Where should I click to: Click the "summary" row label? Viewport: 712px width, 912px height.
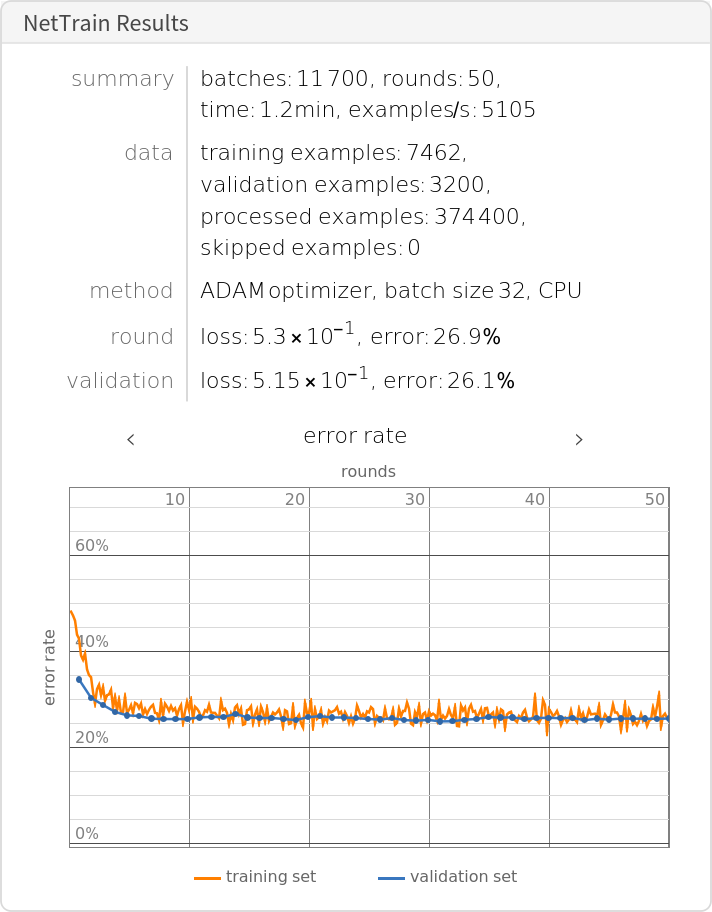[122, 79]
